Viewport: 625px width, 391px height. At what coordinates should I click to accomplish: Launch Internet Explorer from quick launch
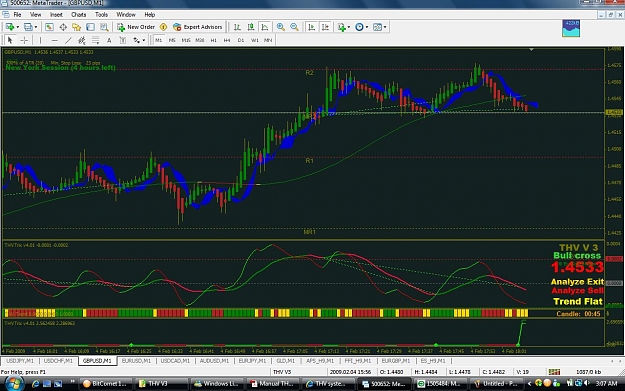35,384
